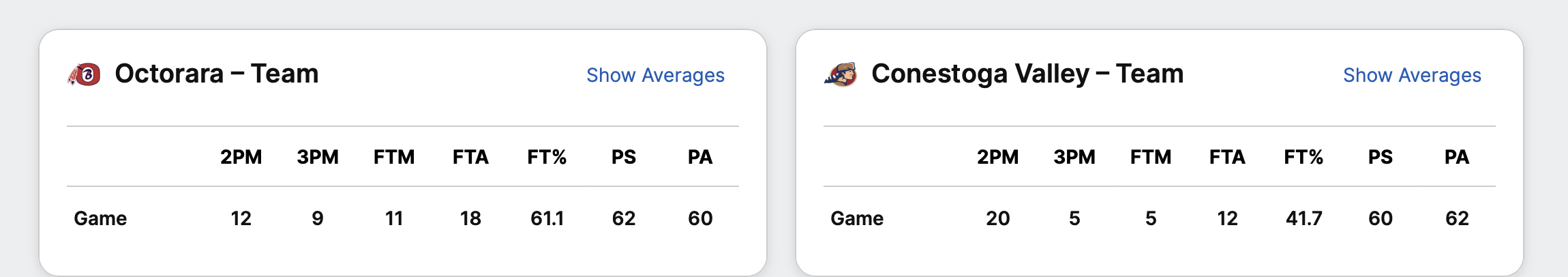
Task: Click the FTM header in Octorara table
Action: click(x=394, y=158)
